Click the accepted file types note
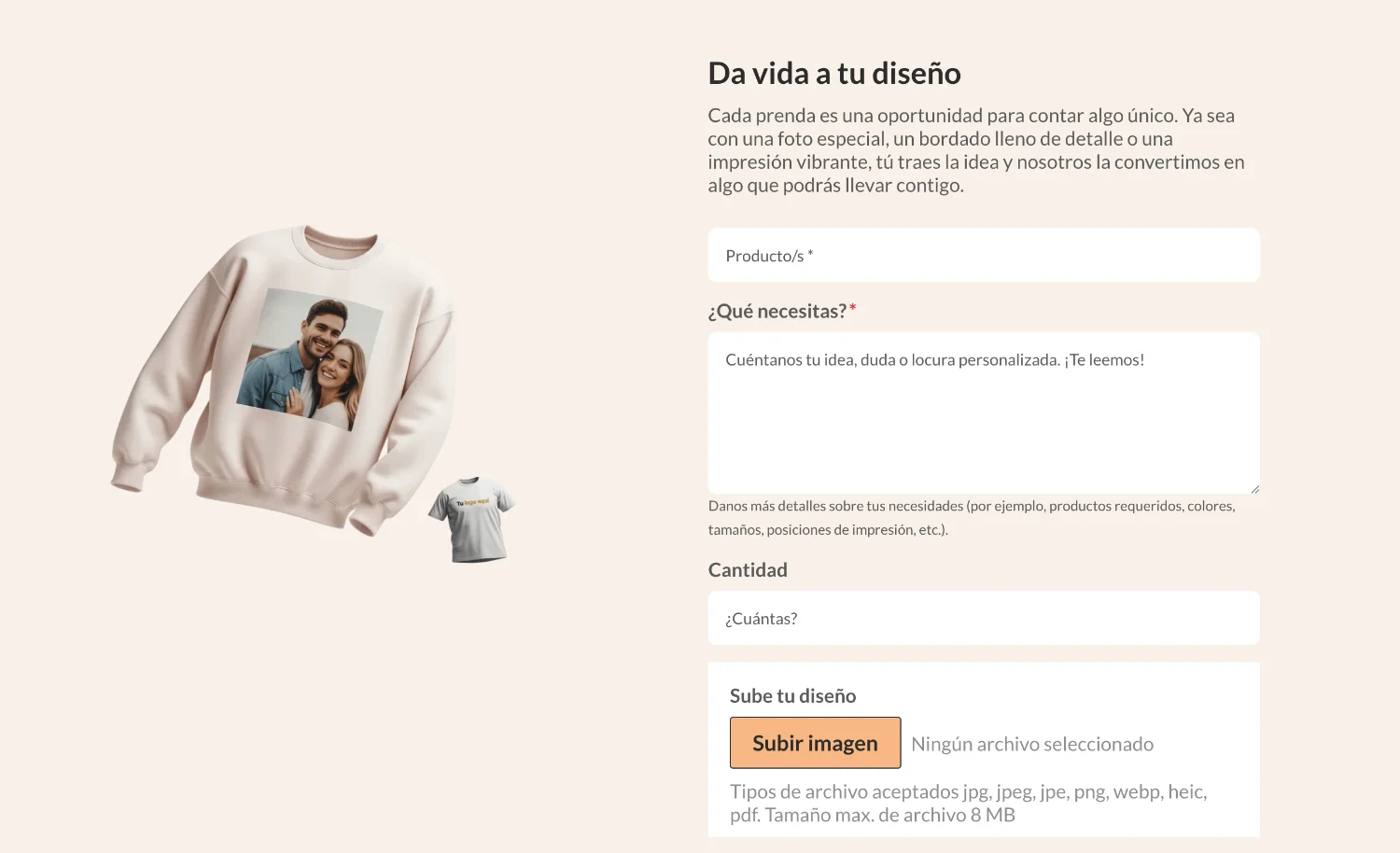The width and height of the screenshot is (1400, 853). (x=969, y=803)
